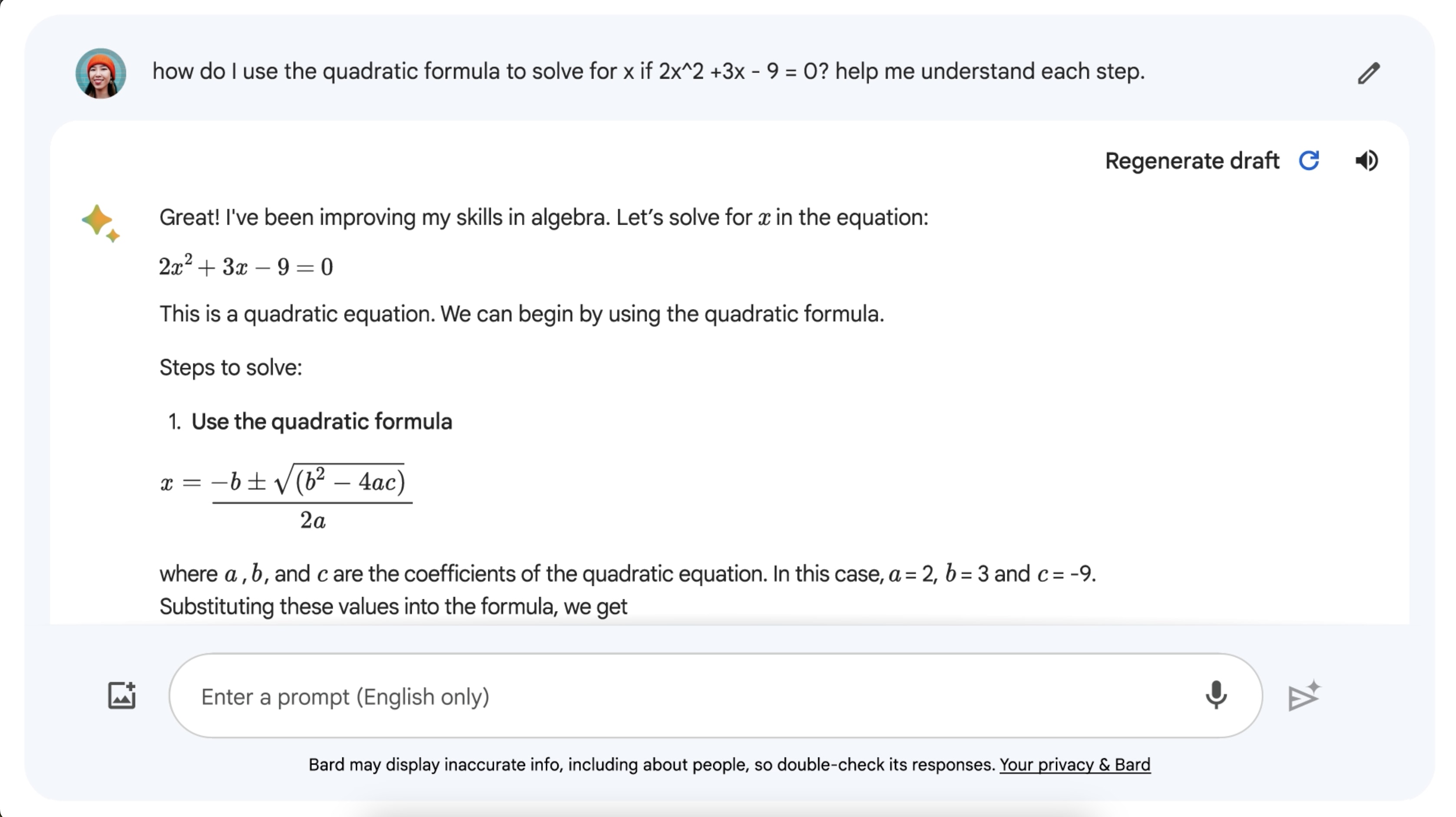Click the Great! I've been improving sentence

pos(544,218)
